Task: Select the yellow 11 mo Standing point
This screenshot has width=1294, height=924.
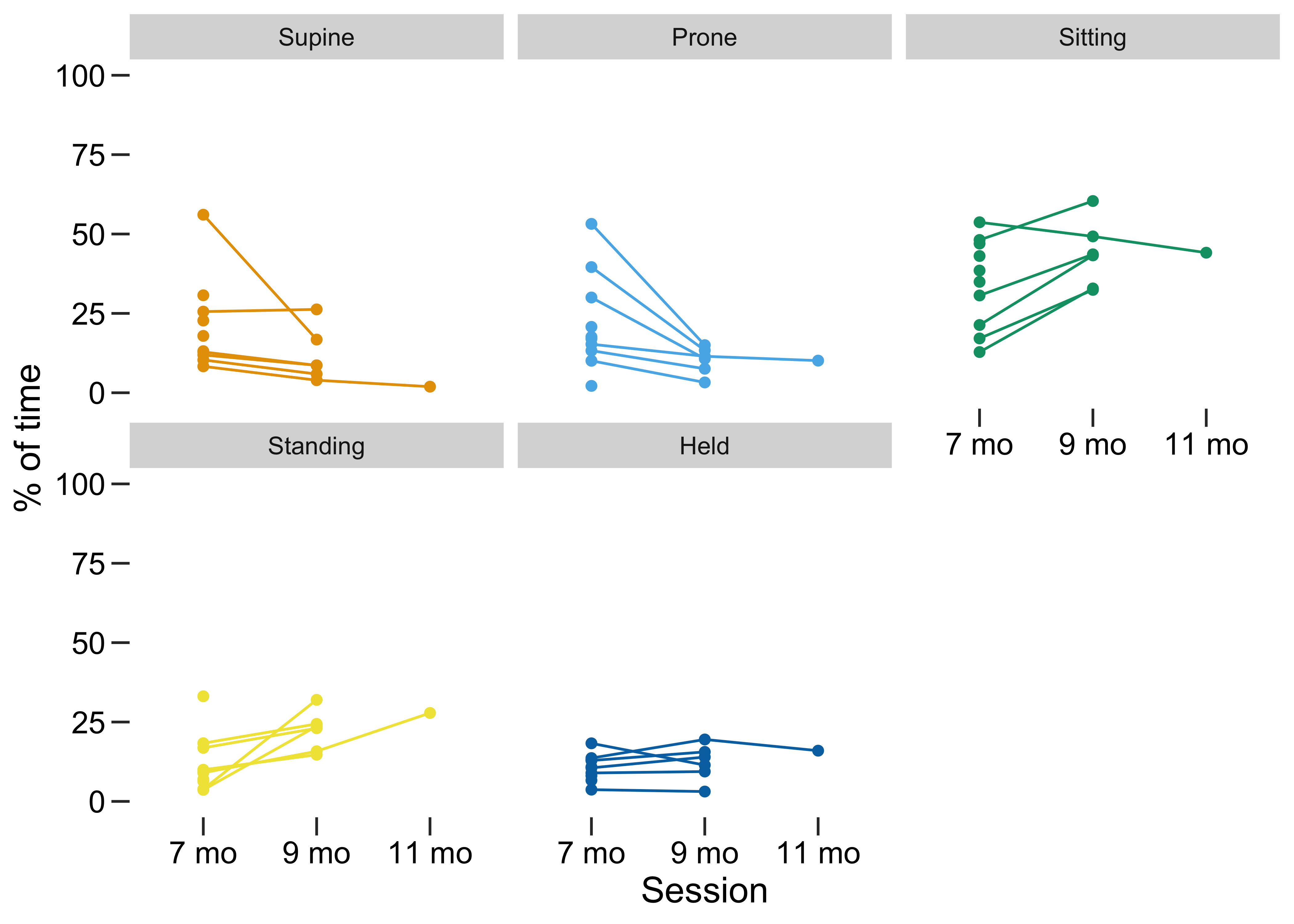Action: 429,713
